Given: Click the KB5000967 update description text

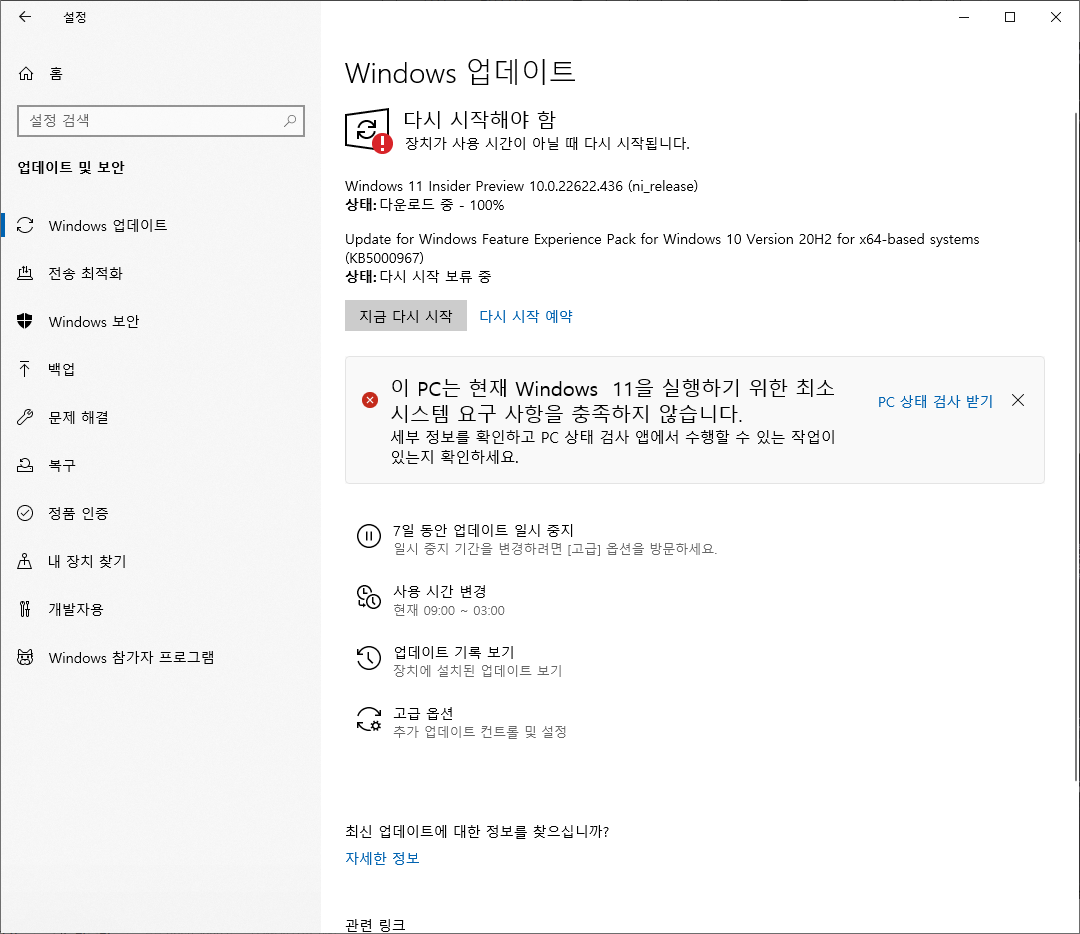Looking at the screenshot, I should tap(662, 248).
